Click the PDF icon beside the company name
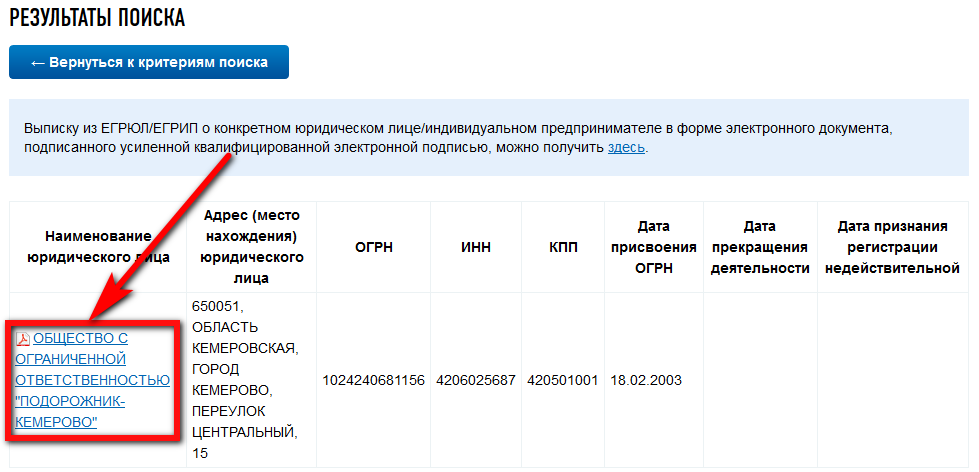979x472 pixels. click(24, 338)
